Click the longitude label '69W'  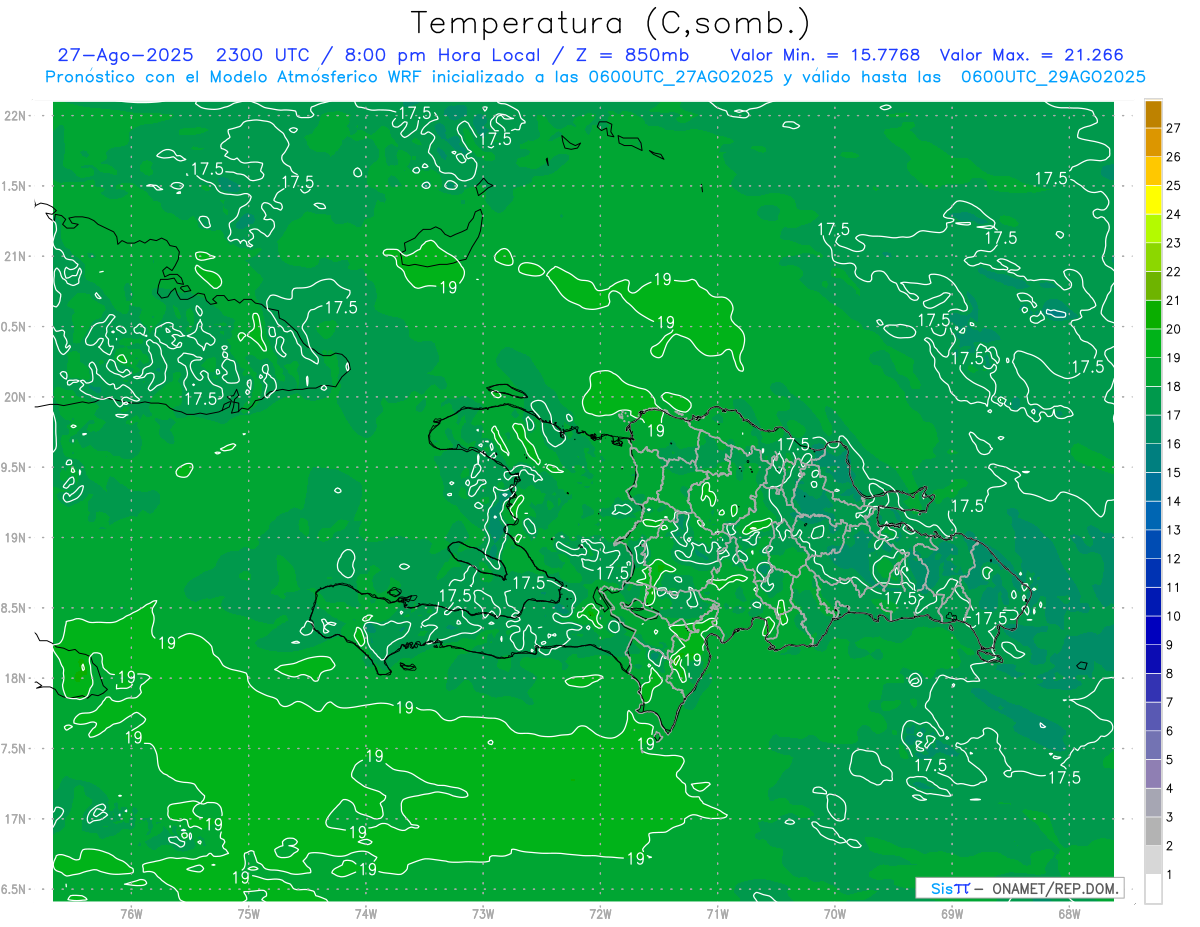[952, 914]
